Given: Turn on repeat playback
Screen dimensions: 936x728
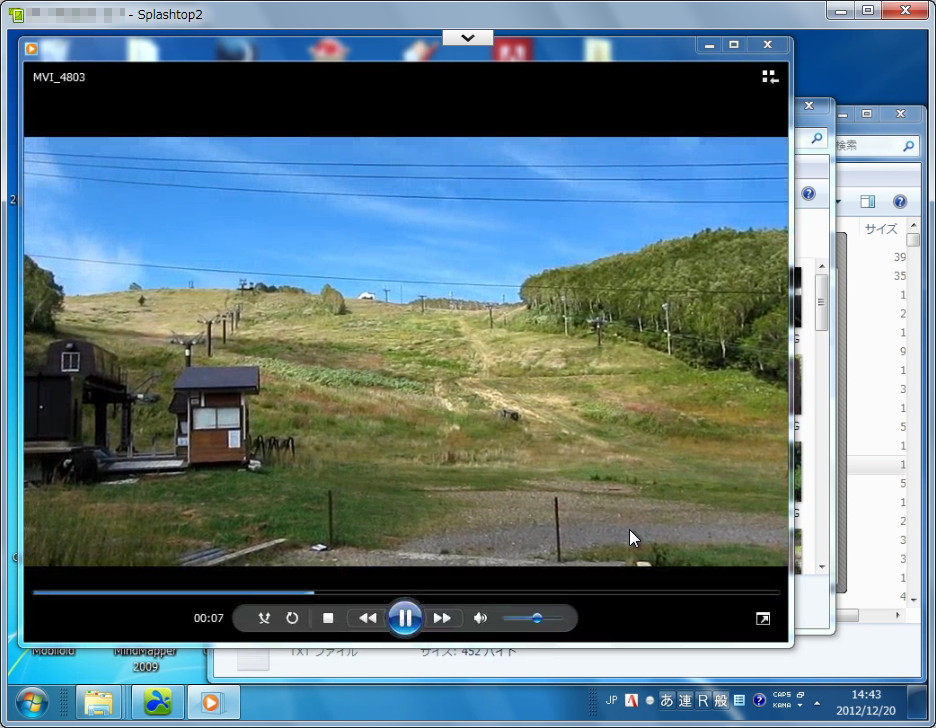Looking at the screenshot, I should [292, 618].
